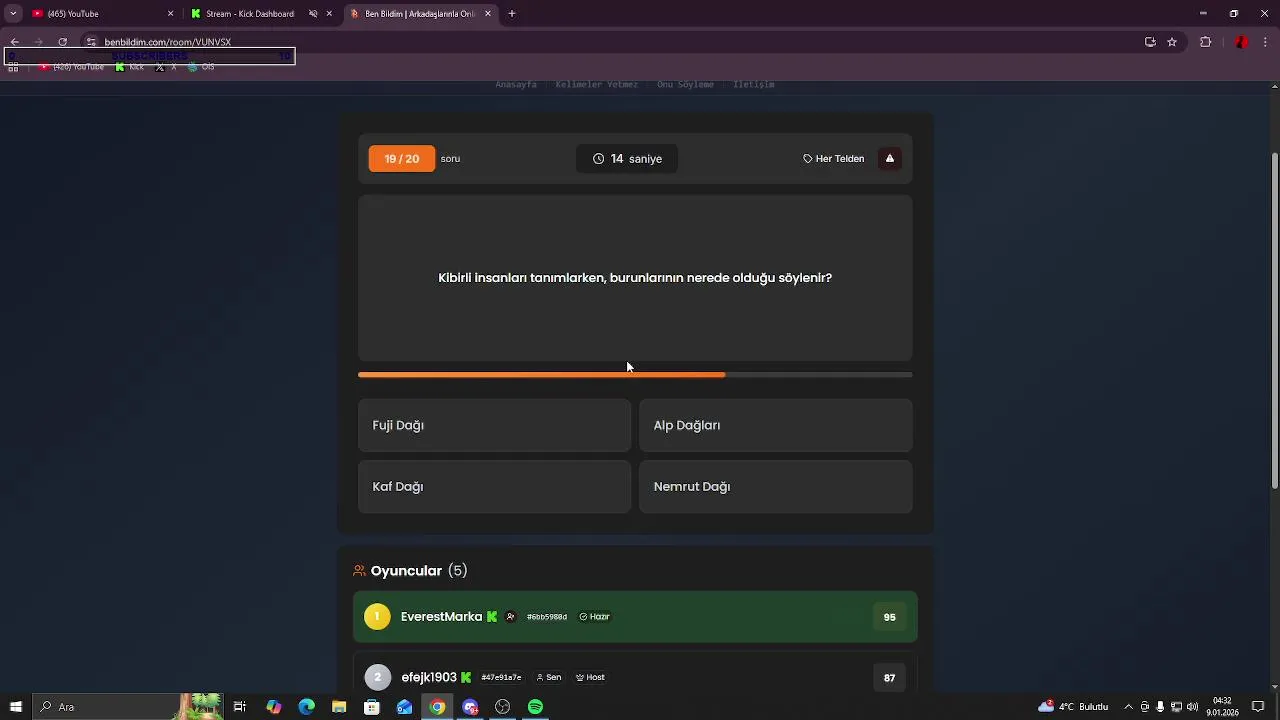Click the clock icon in the timer
This screenshot has width=1280, height=720.
click(598, 158)
